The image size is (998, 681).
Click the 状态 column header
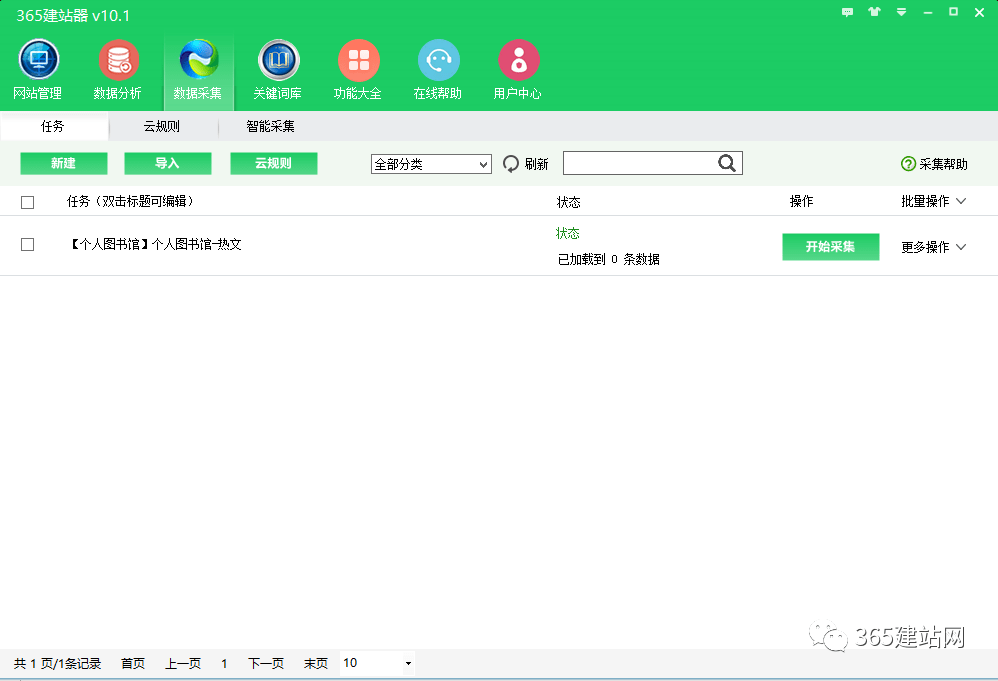tap(568, 202)
